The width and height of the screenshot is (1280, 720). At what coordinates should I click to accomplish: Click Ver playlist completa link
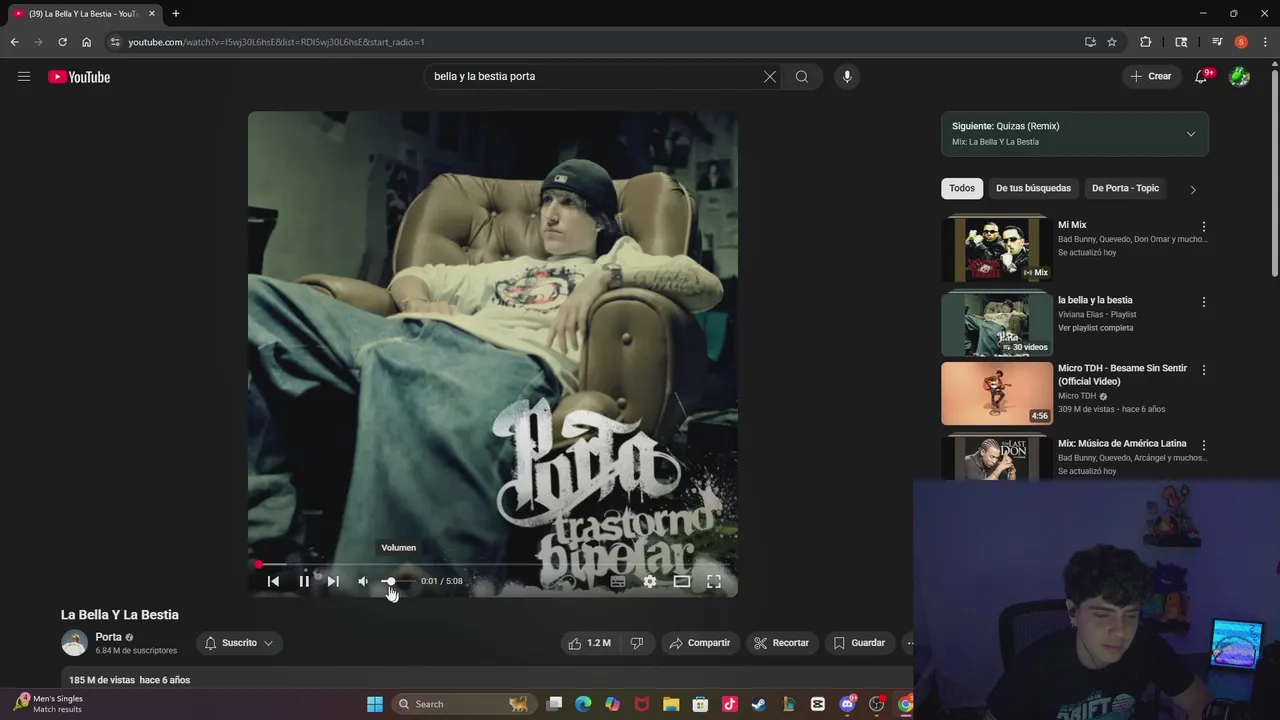tap(1095, 328)
